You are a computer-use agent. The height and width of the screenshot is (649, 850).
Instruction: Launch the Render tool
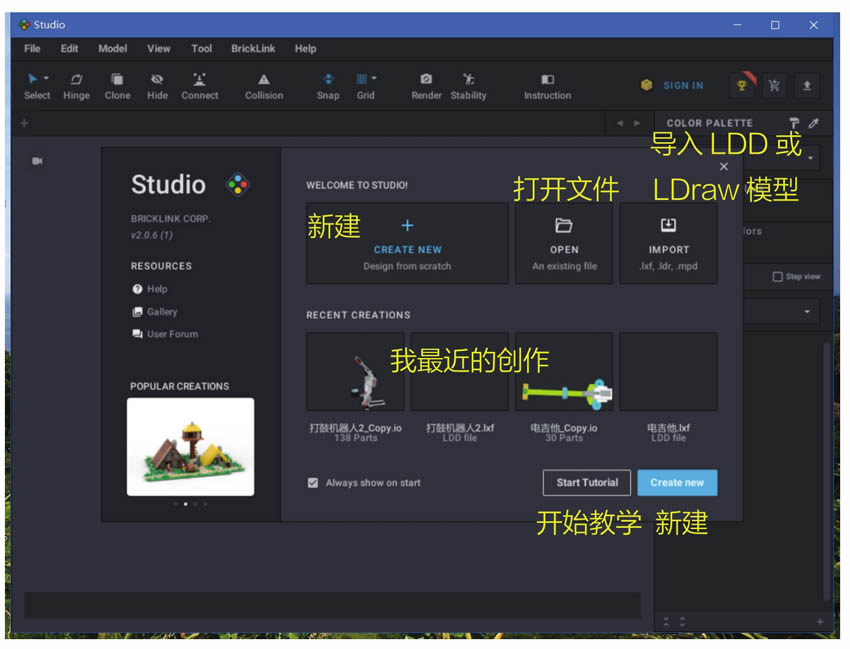[426, 86]
